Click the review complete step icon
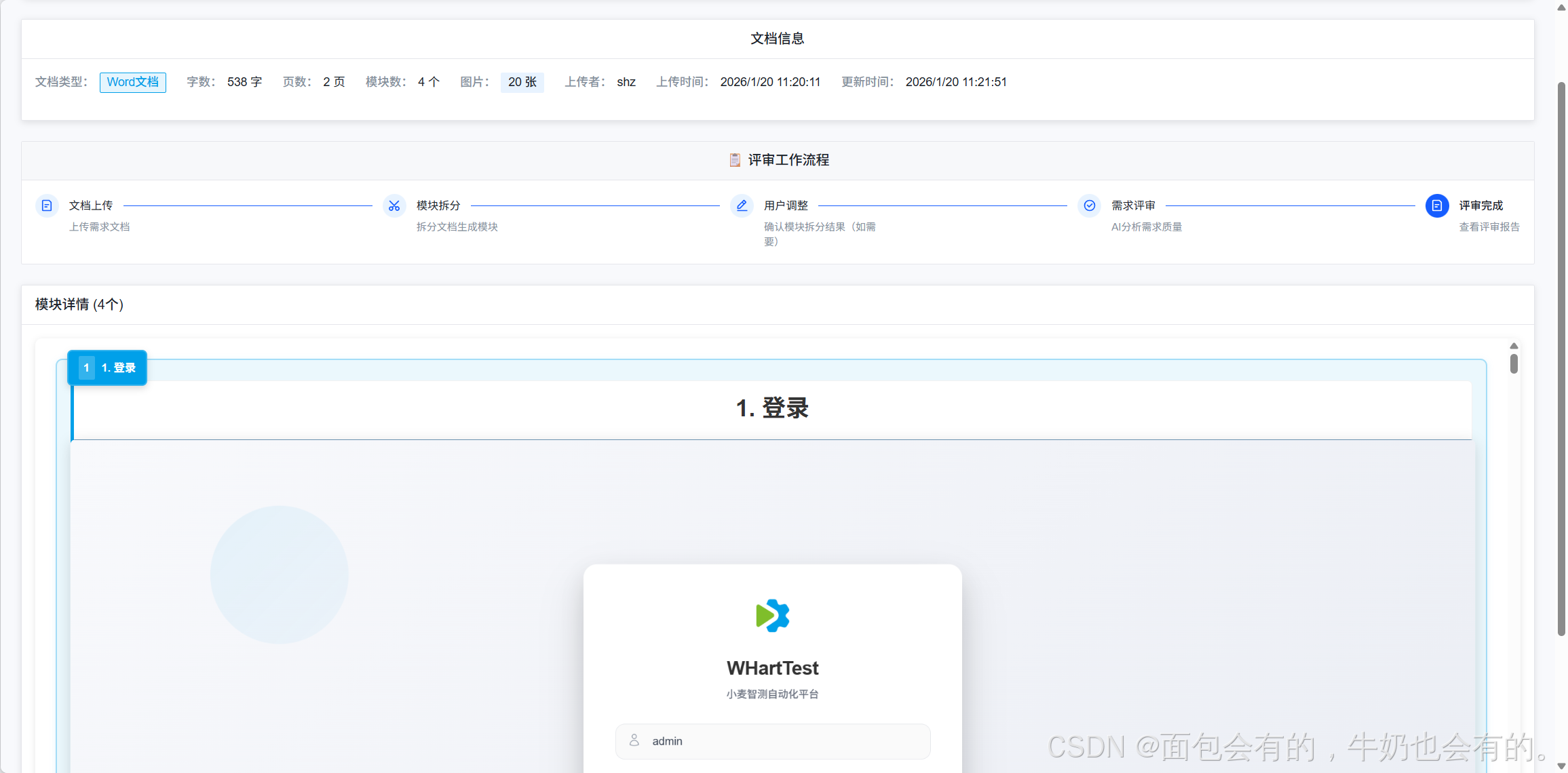This screenshot has width=1568, height=773. (x=1436, y=205)
